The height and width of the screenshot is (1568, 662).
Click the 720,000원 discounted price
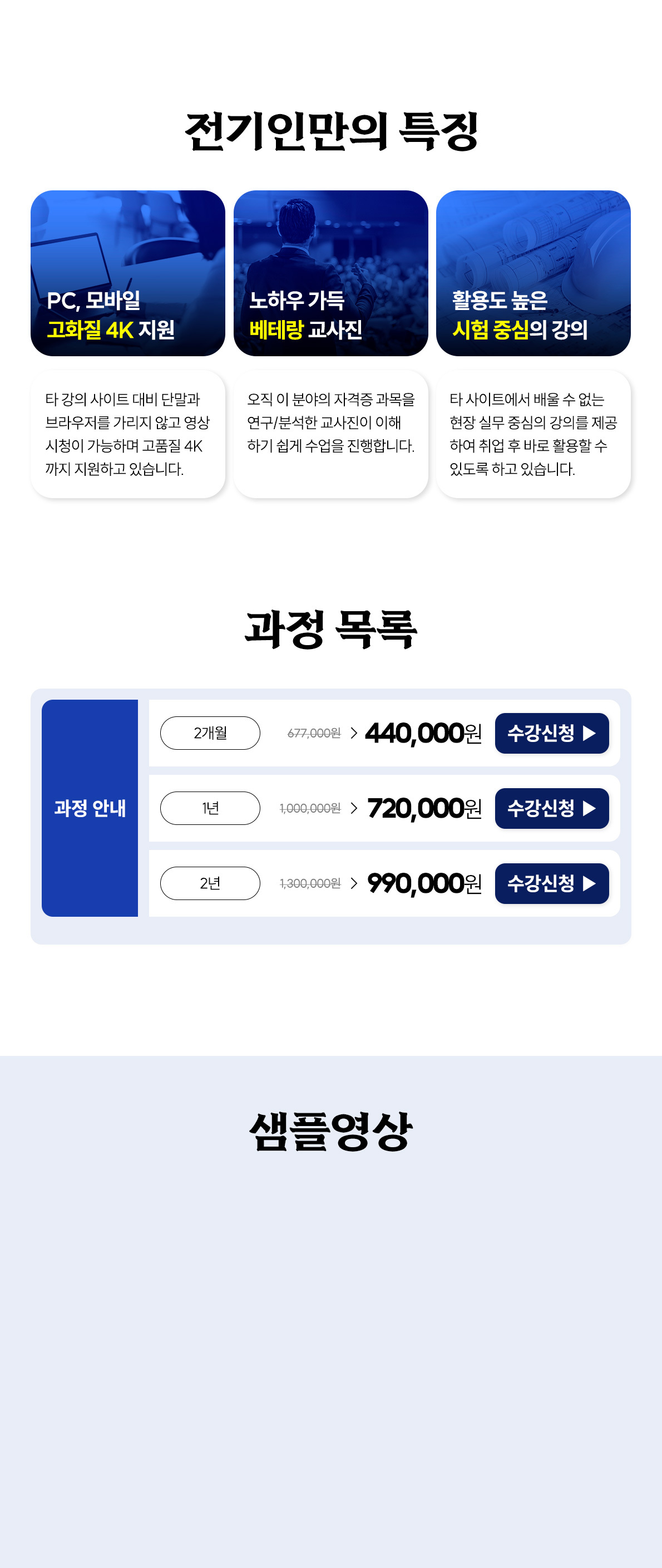424,808
